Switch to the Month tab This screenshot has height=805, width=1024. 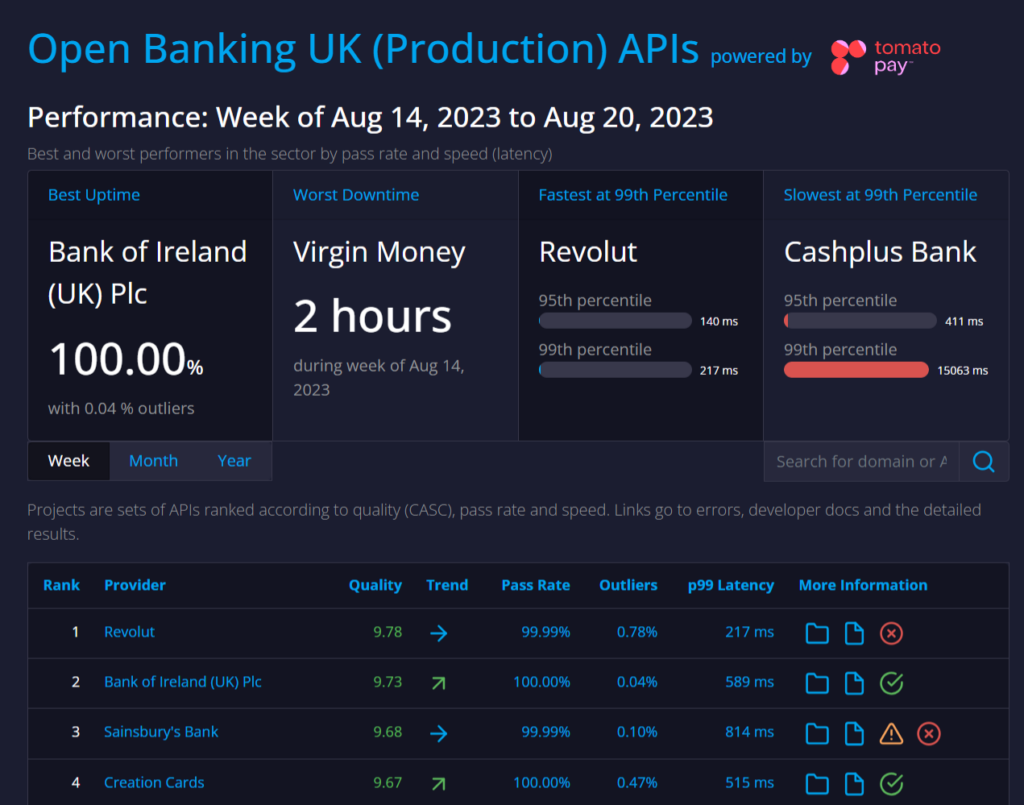click(x=153, y=461)
